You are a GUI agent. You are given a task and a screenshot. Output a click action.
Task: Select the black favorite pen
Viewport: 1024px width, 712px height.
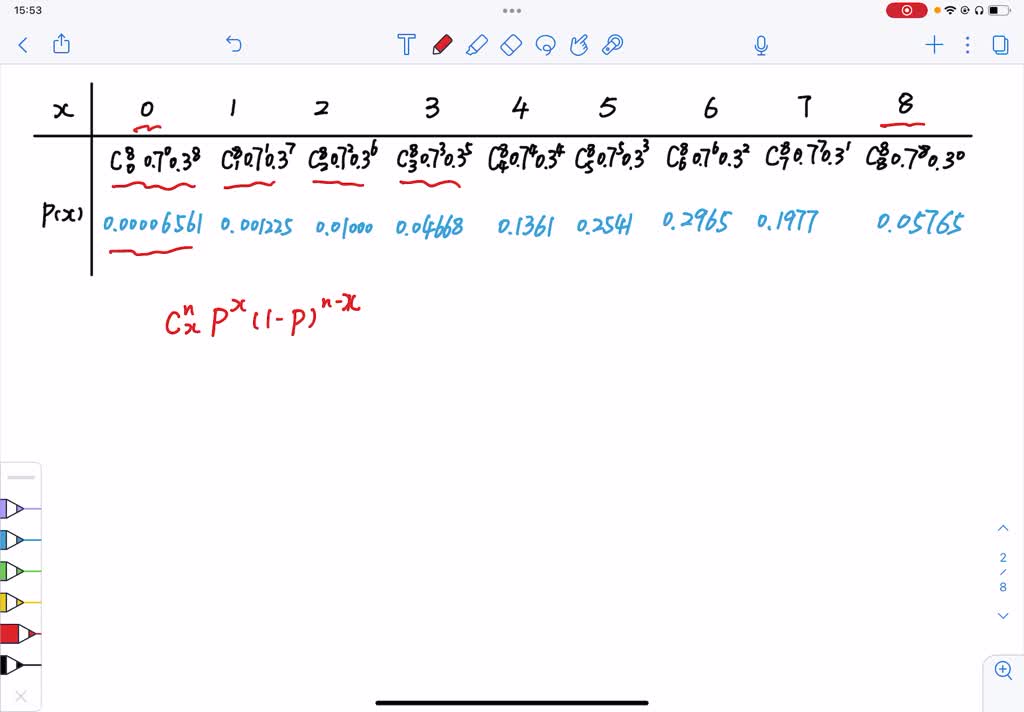pyautogui.click(x=18, y=662)
